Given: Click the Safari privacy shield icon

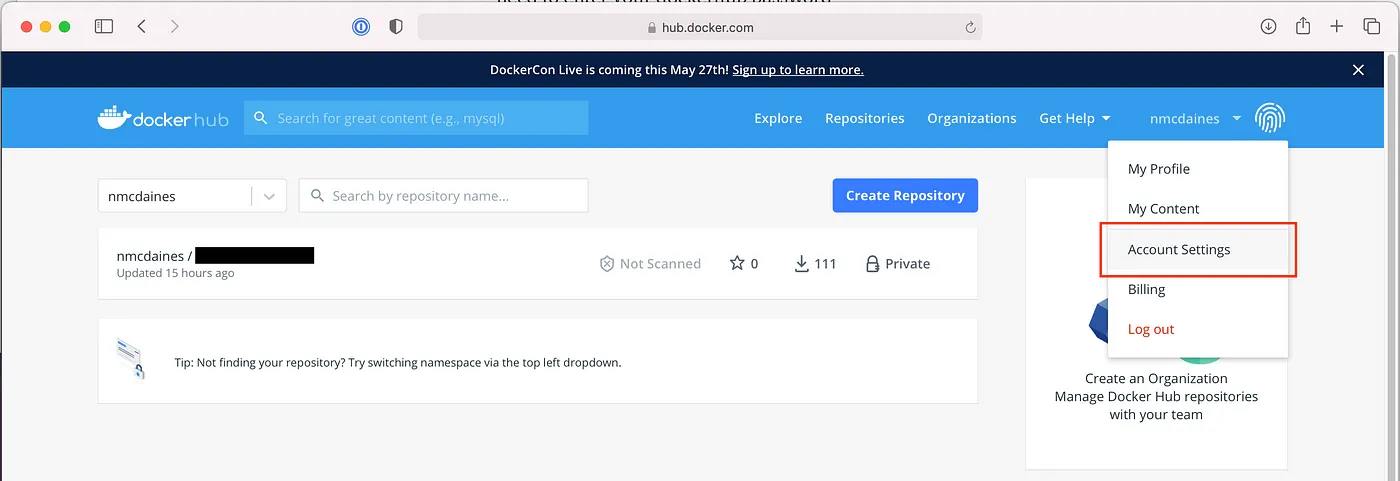Looking at the screenshot, I should pyautogui.click(x=396, y=27).
